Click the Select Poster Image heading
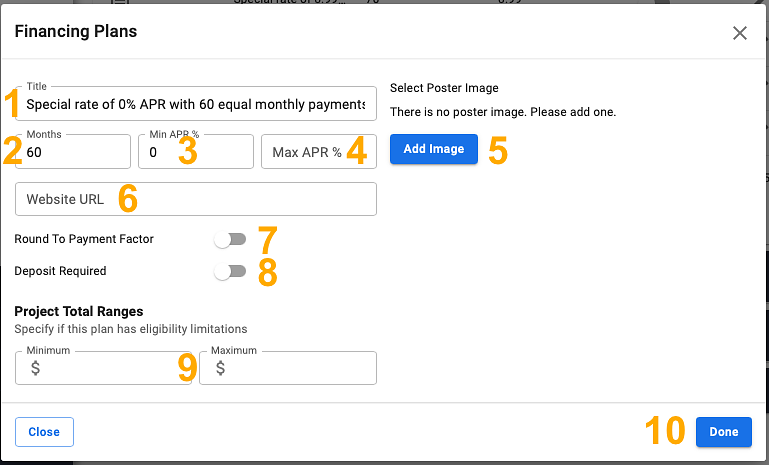Screen dimensions: 769x465 444,88
